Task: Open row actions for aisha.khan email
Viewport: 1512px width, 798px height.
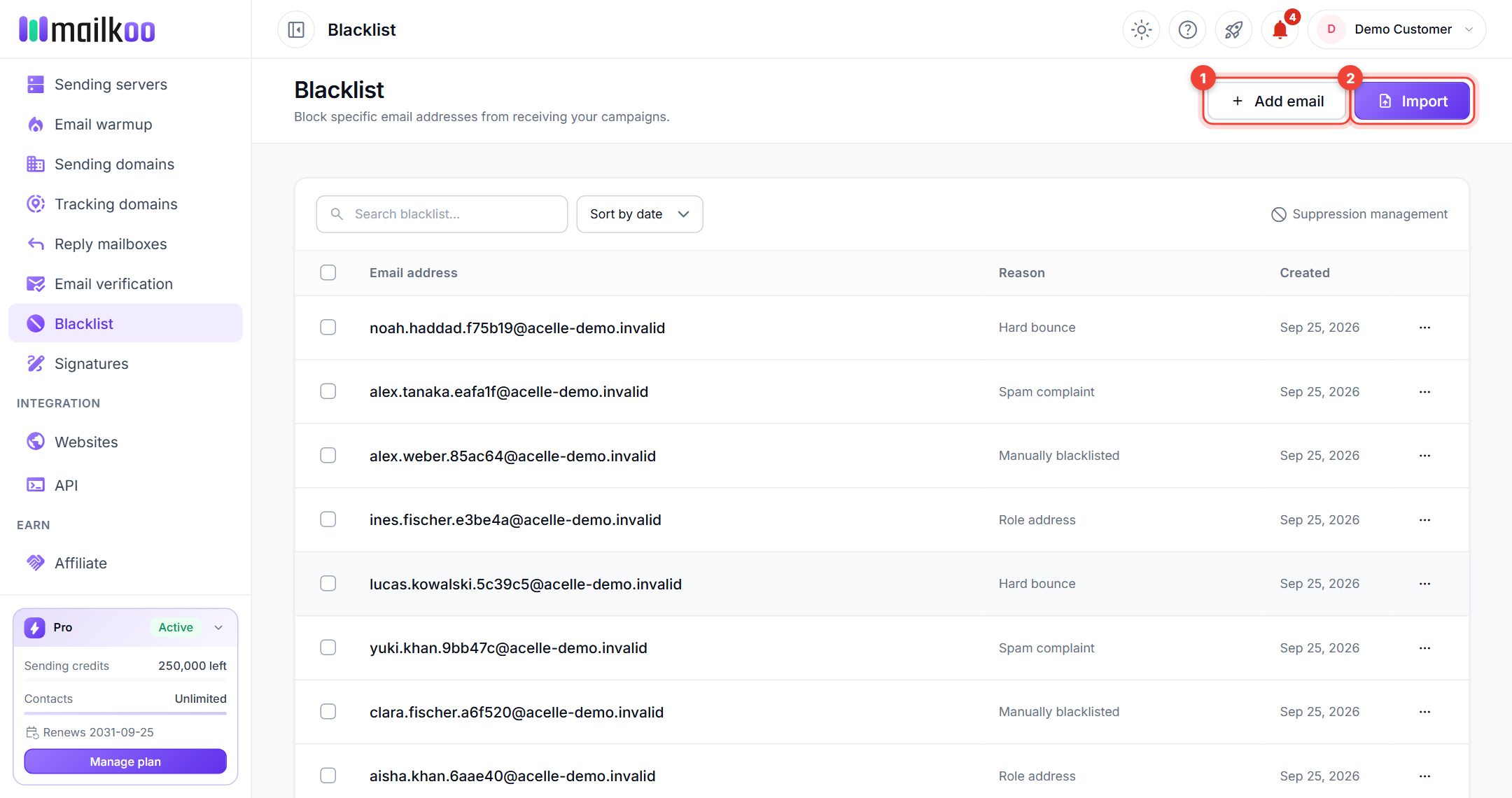Action: (x=1424, y=776)
